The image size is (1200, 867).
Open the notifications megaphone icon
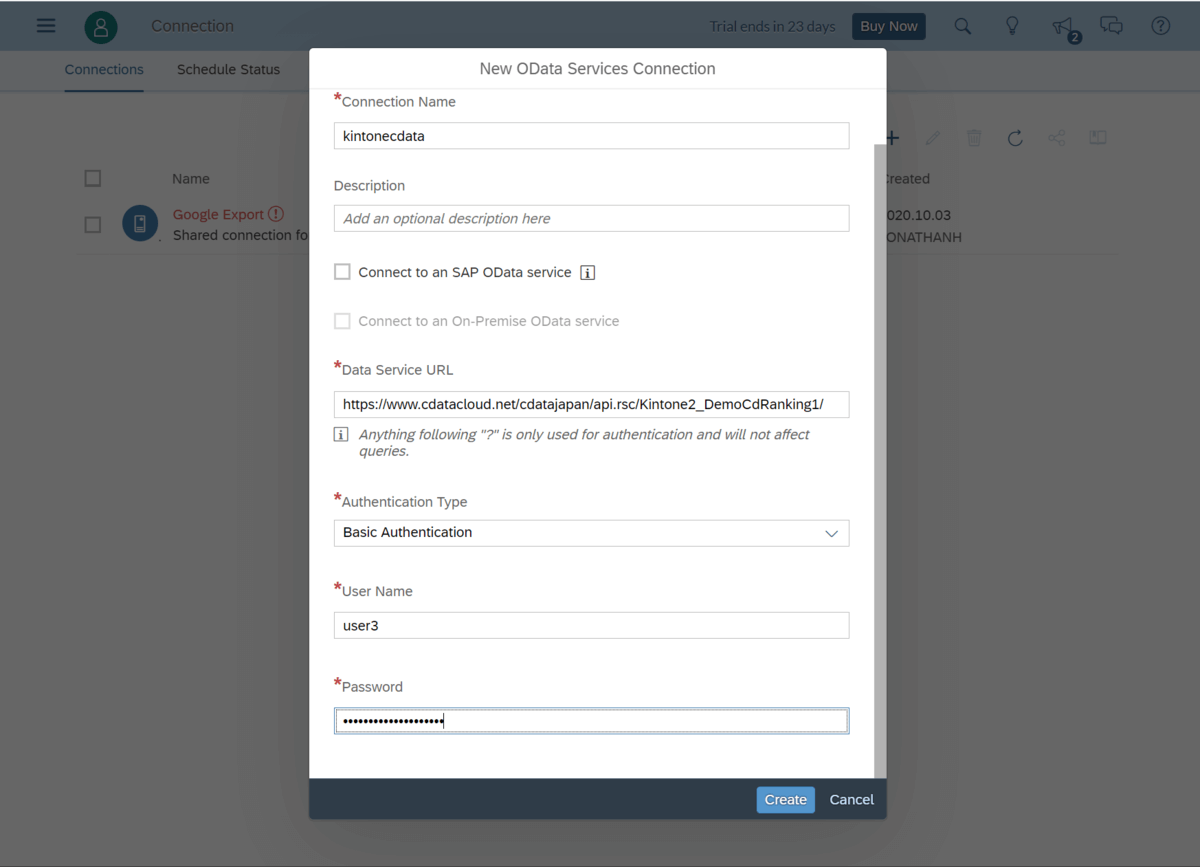pyautogui.click(x=1063, y=27)
